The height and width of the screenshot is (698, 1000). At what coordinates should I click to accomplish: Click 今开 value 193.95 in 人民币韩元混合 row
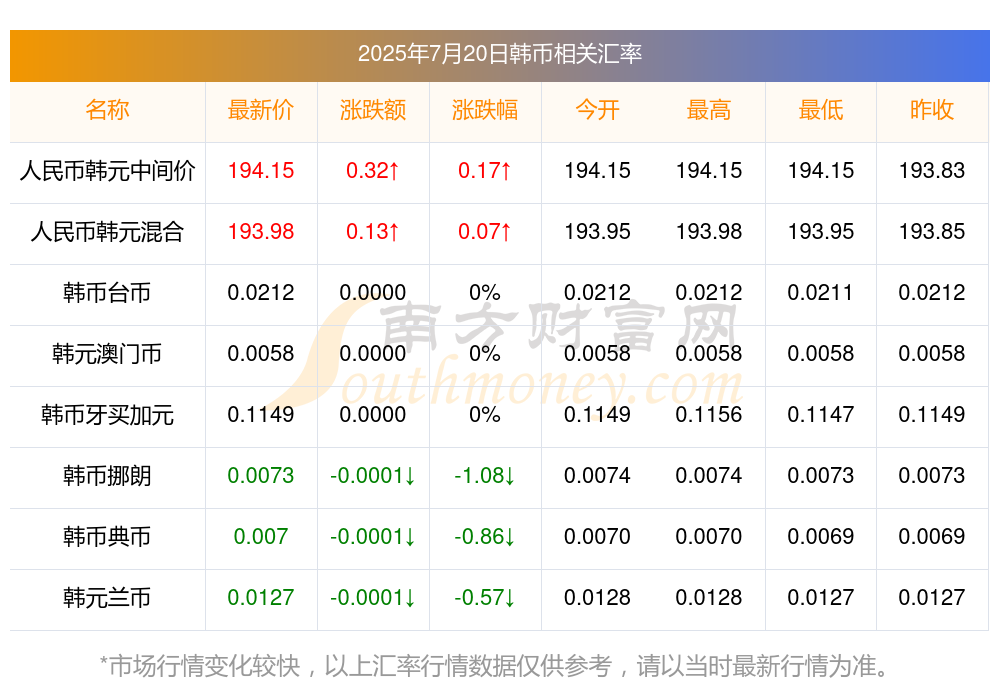(598, 232)
